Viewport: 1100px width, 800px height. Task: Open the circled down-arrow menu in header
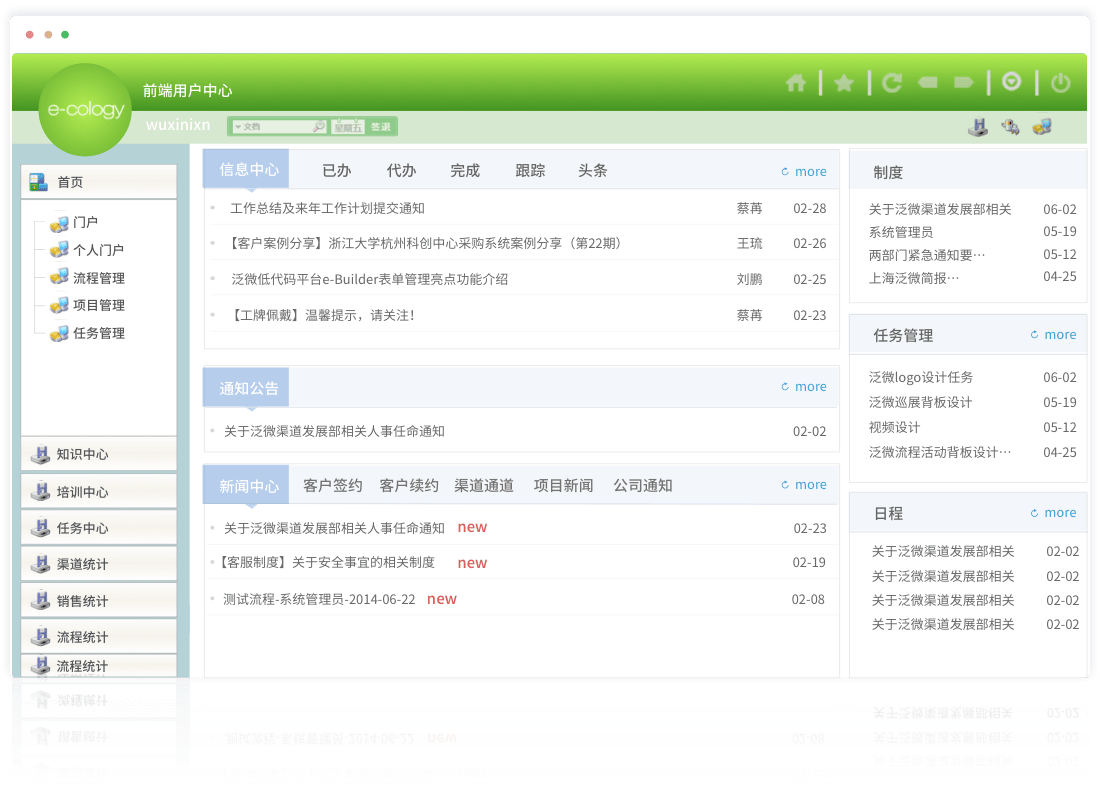(1011, 82)
